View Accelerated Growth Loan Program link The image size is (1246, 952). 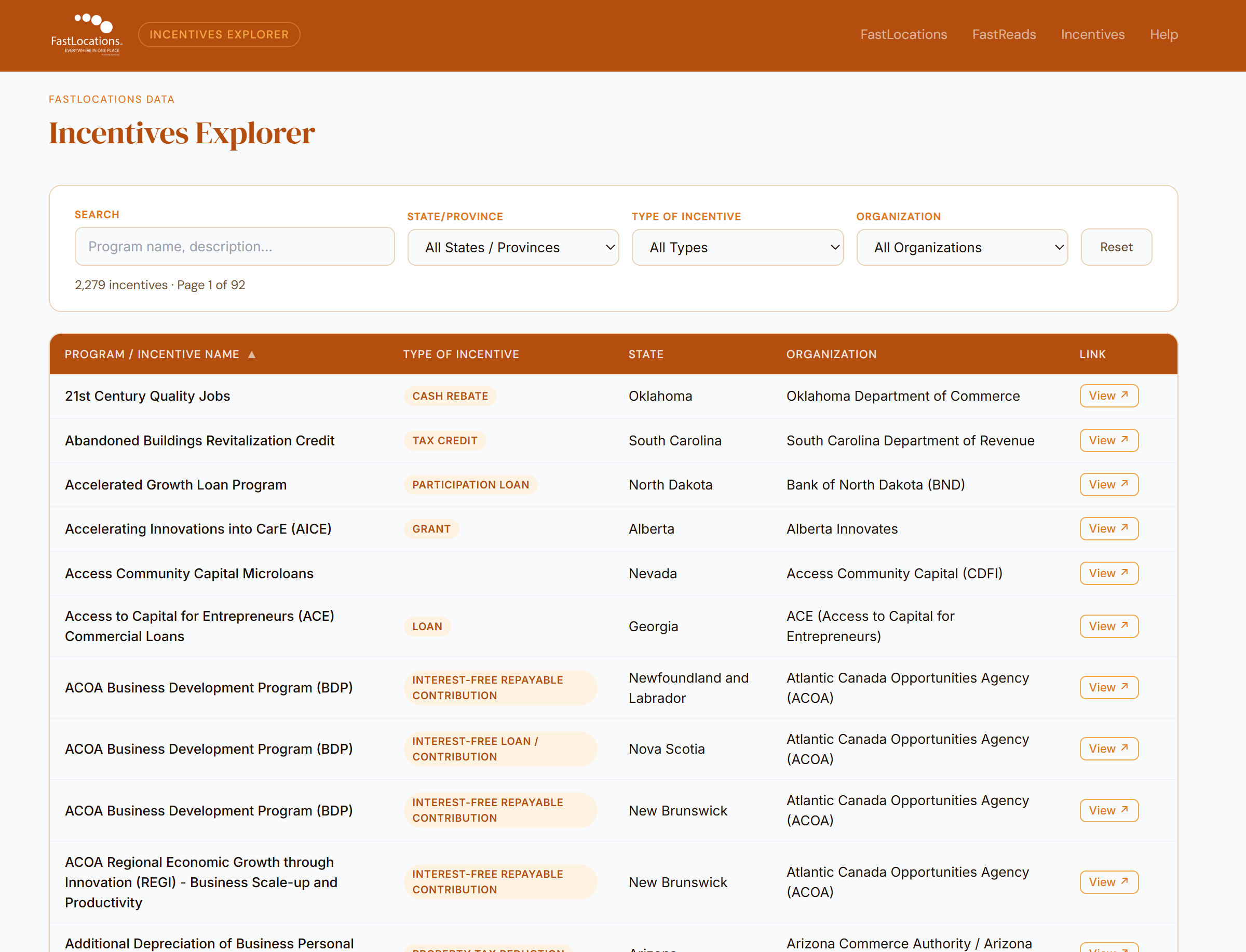click(1109, 484)
